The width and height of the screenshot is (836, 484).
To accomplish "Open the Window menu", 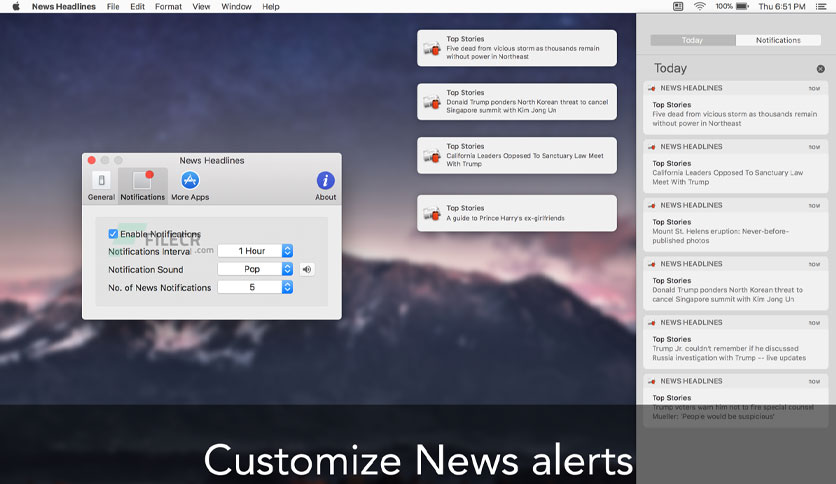I will tap(236, 6).
